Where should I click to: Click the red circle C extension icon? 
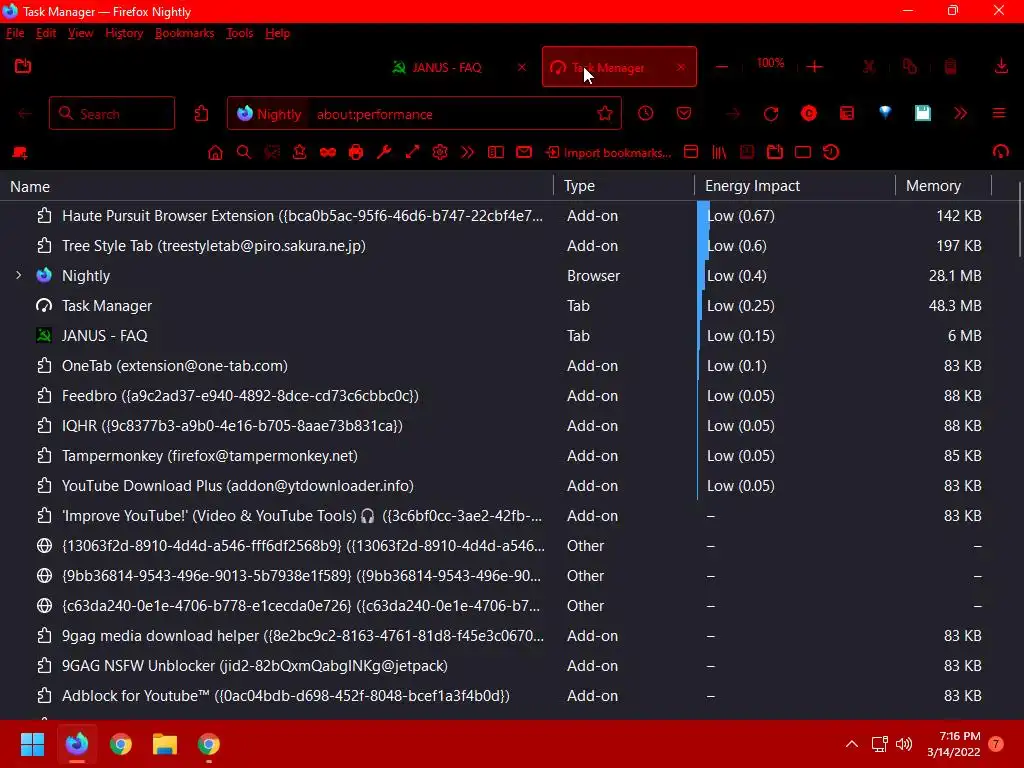(808, 114)
